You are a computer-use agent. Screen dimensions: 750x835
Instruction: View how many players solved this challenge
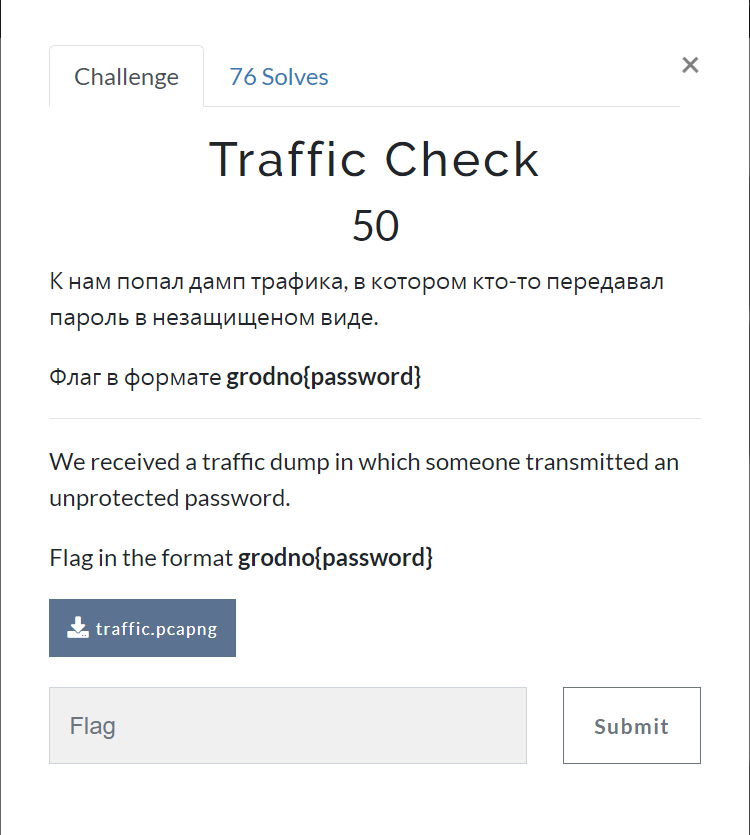[x=278, y=76]
